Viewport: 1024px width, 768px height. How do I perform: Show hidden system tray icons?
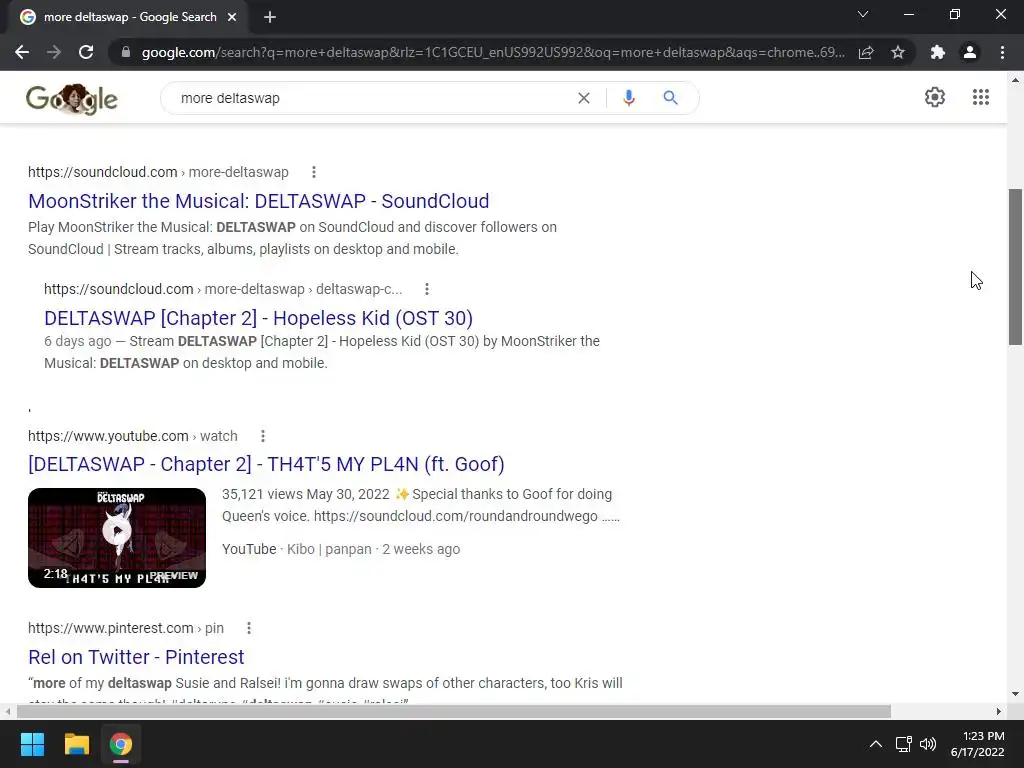(x=876, y=744)
